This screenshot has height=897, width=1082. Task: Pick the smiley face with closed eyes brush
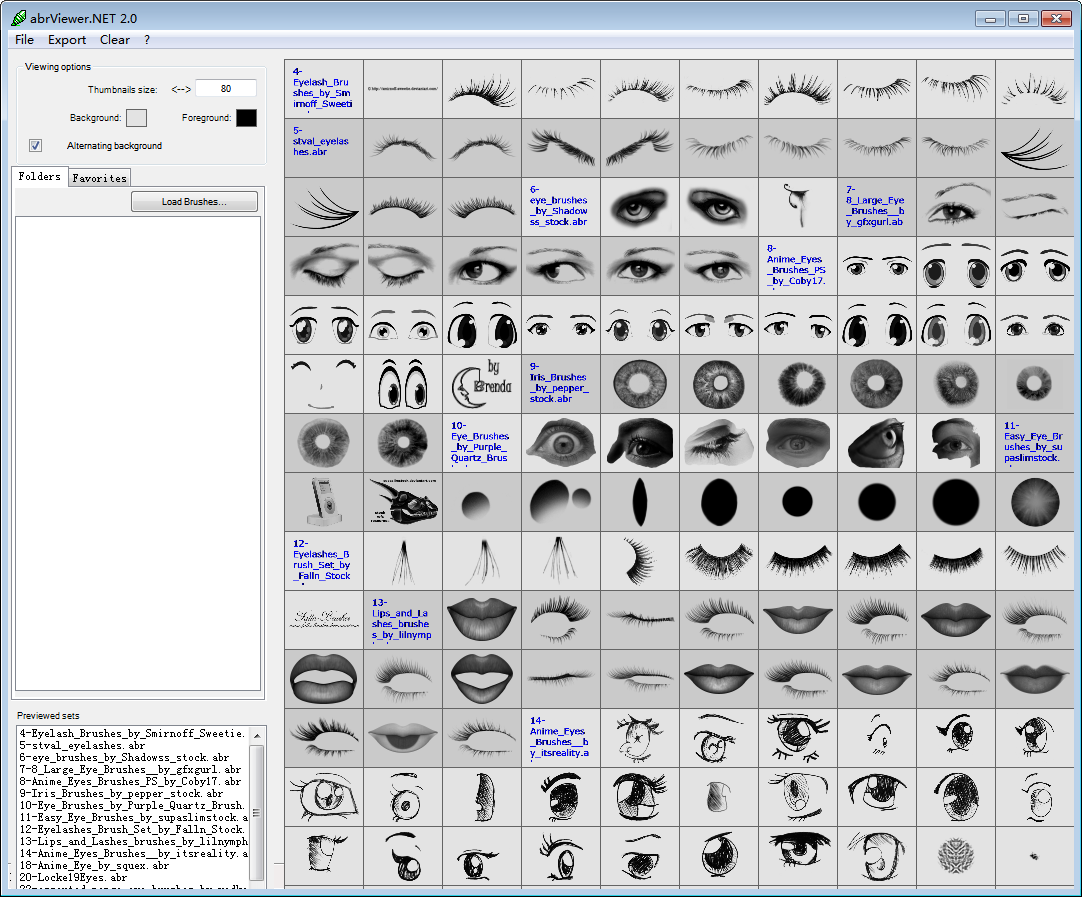(x=323, y=383)
